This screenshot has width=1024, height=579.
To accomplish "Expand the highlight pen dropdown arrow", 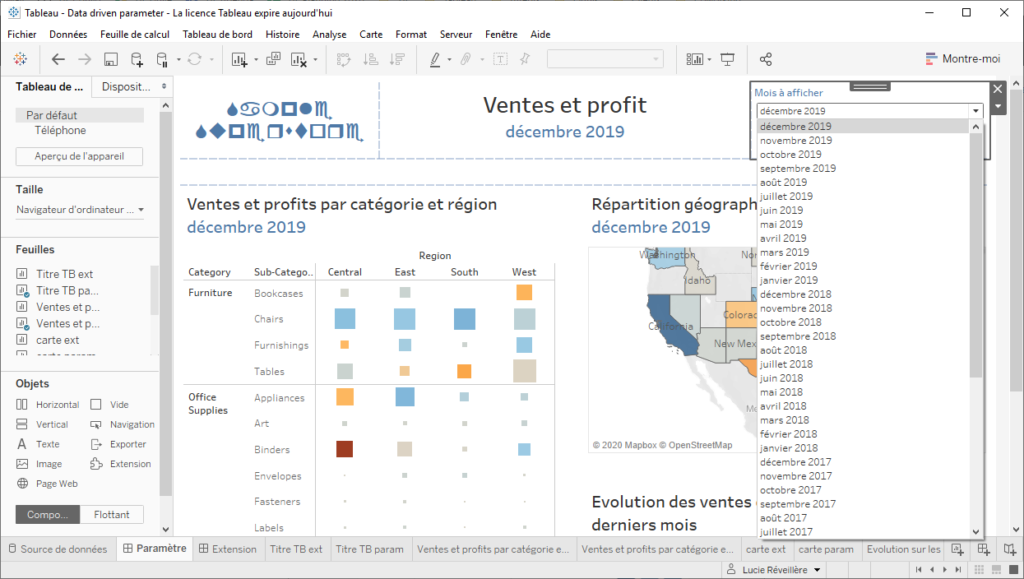I will (x=449, y=59).
